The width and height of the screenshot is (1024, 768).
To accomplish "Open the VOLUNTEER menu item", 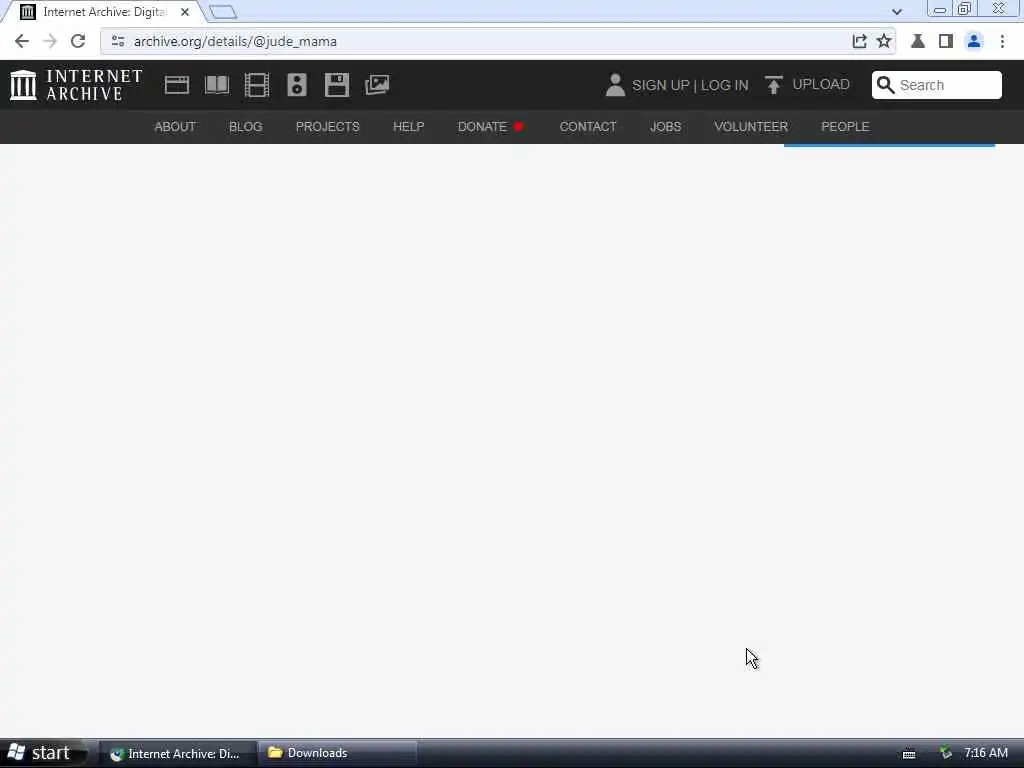I will (751, 127).
